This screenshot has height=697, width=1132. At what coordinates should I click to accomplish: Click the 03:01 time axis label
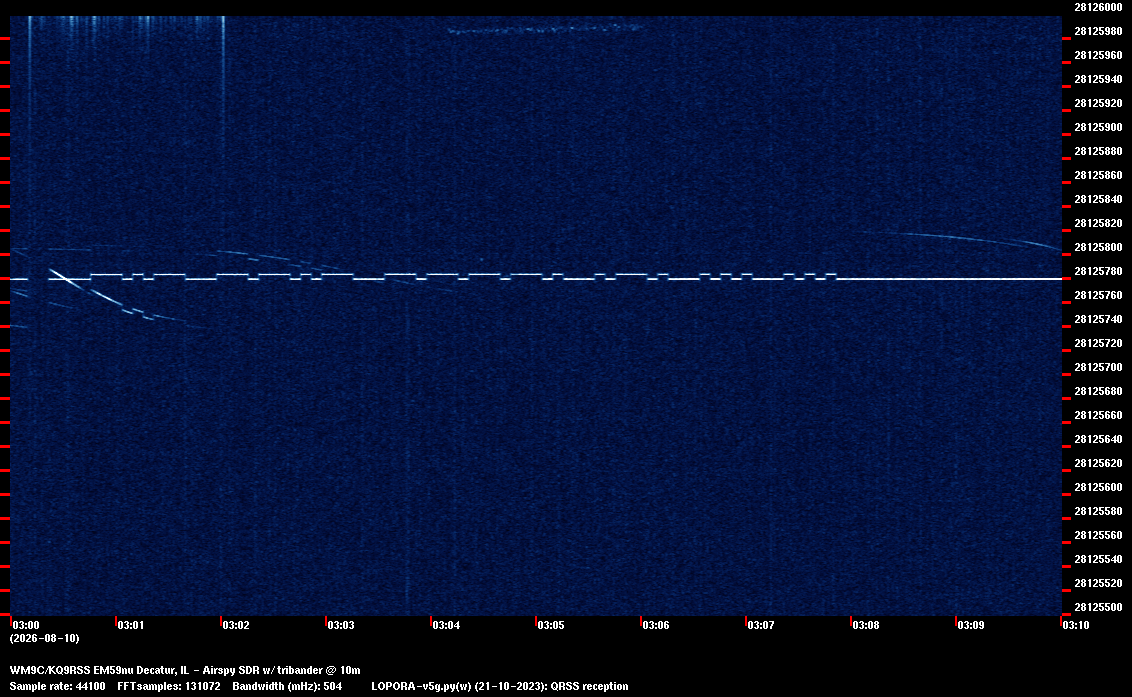pyautogui.click(x=131, y=625)
